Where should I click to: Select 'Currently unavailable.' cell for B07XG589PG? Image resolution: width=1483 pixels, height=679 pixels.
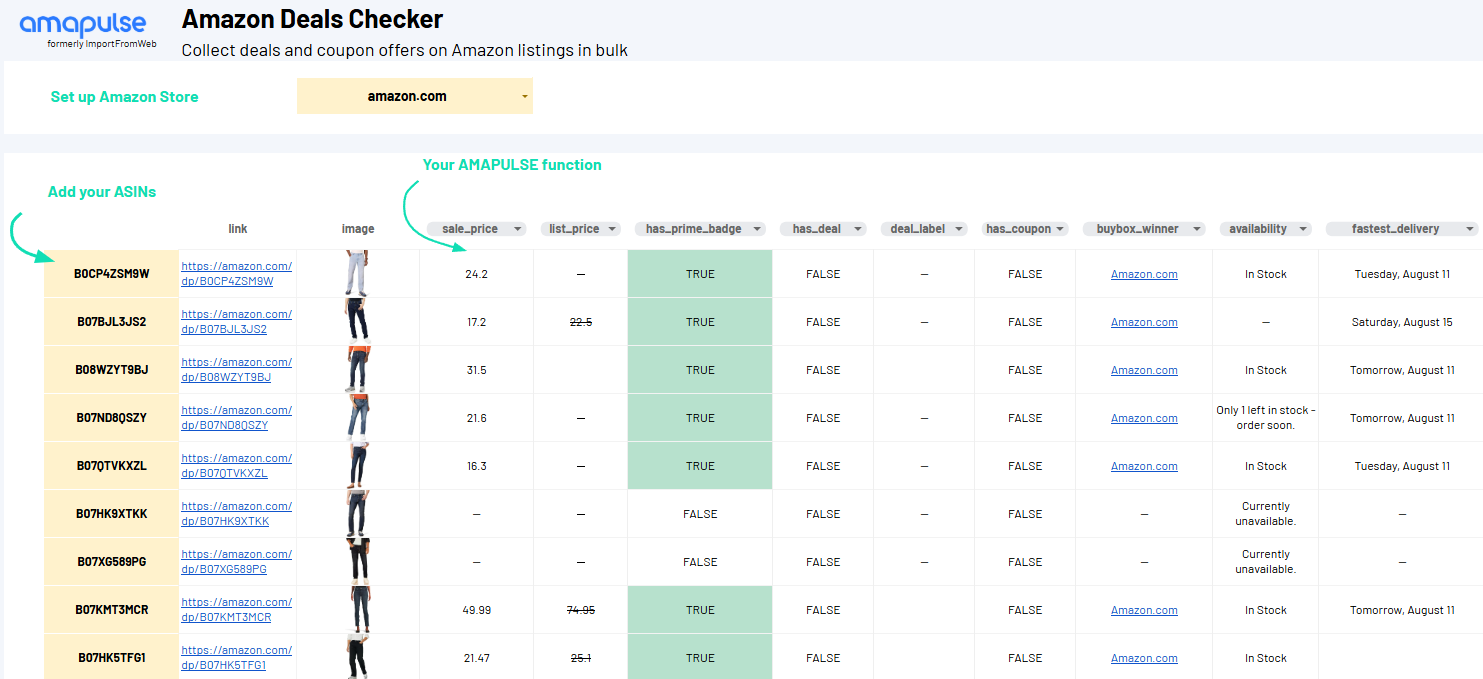(1266, 562)
